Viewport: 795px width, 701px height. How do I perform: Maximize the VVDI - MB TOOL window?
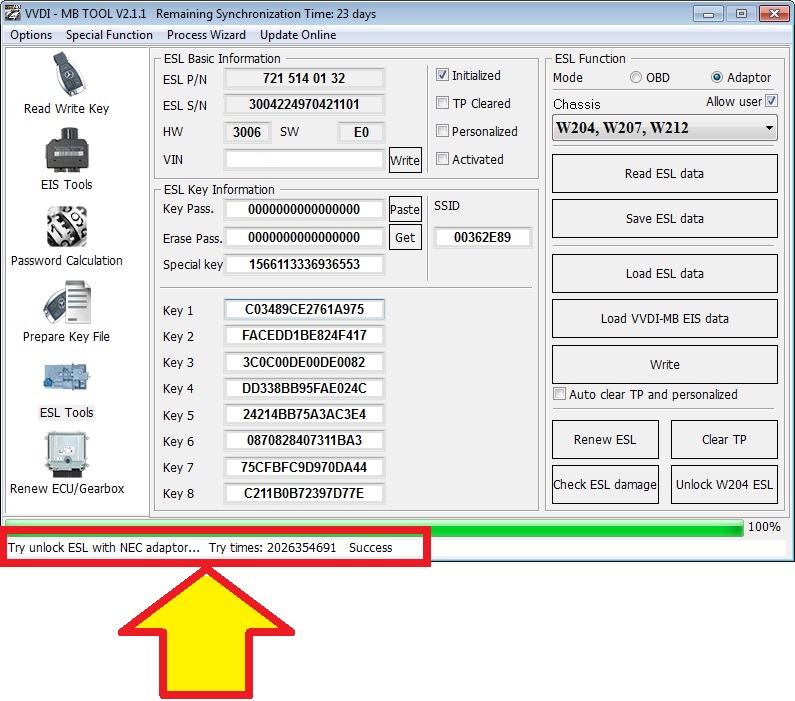point(741,14)
